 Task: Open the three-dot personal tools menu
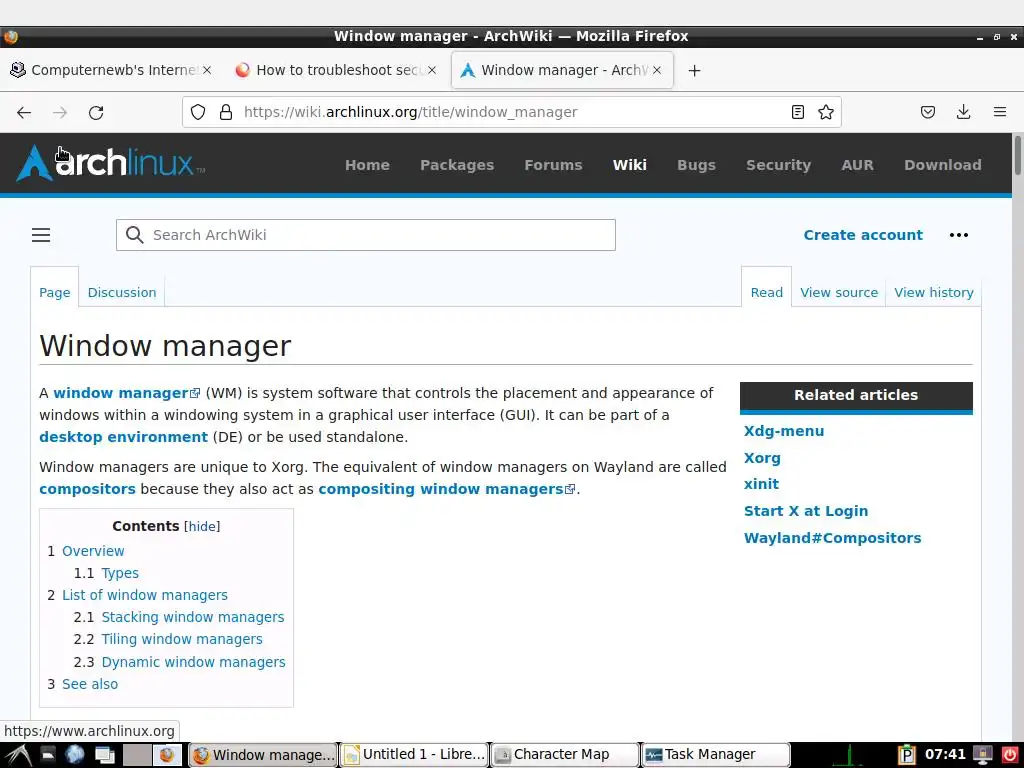958,235
